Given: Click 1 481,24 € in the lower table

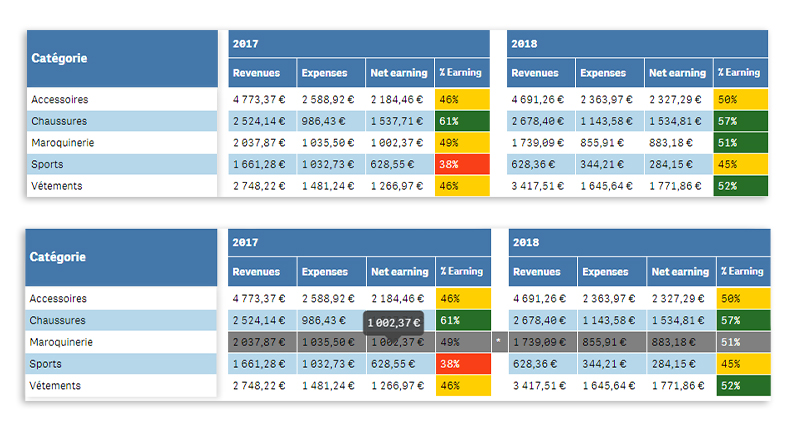Looking at the screenshot, I should 328,386.
